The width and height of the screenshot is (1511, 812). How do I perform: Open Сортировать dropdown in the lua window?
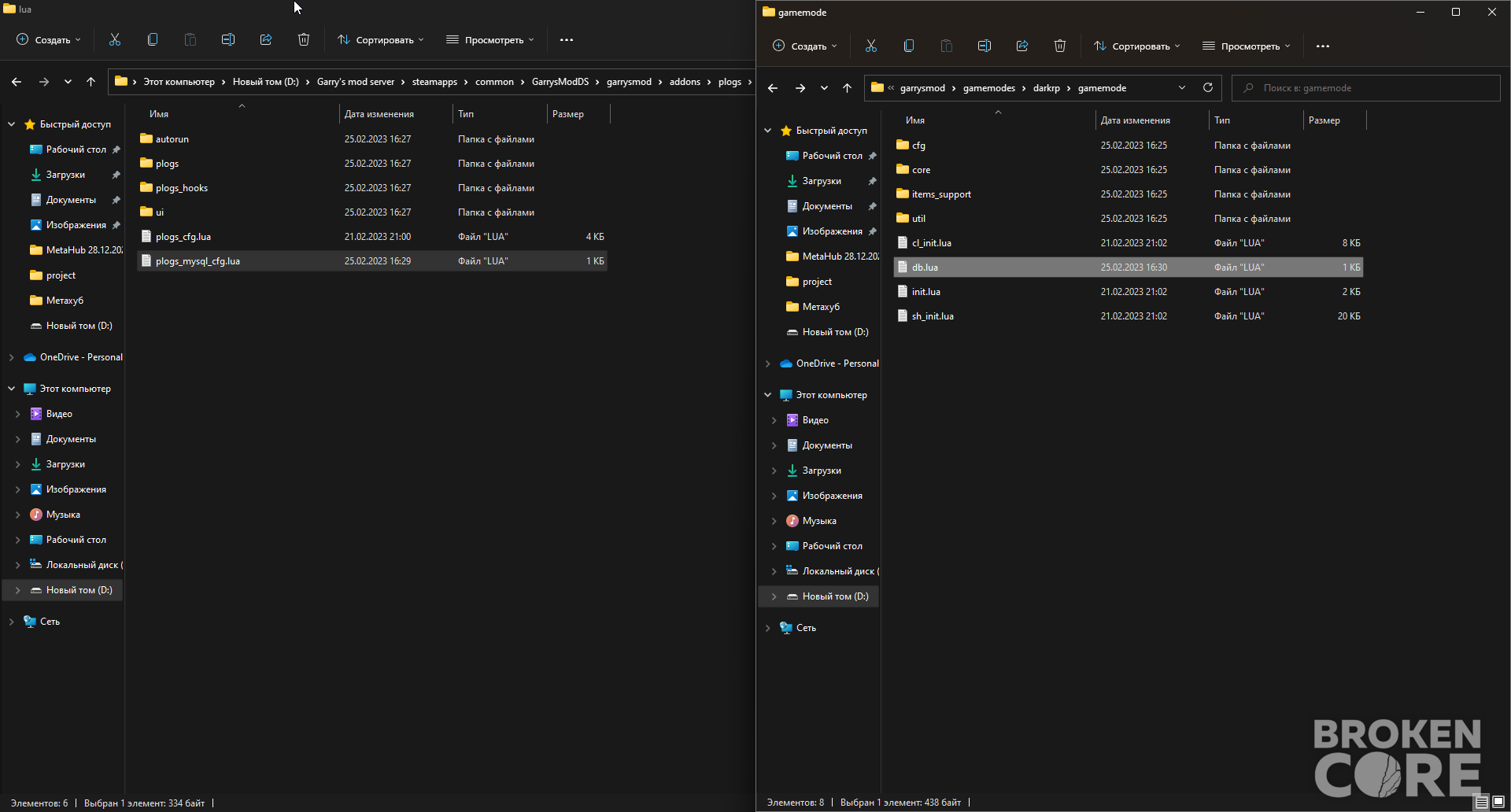click(381, 39)
